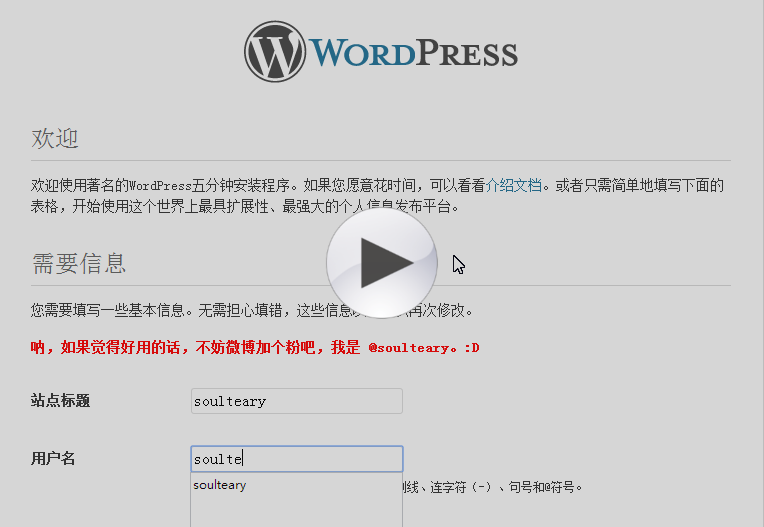Click the WordPress logo
The height and width of the screenshot is (527, 764).
(x=381, y=52)
